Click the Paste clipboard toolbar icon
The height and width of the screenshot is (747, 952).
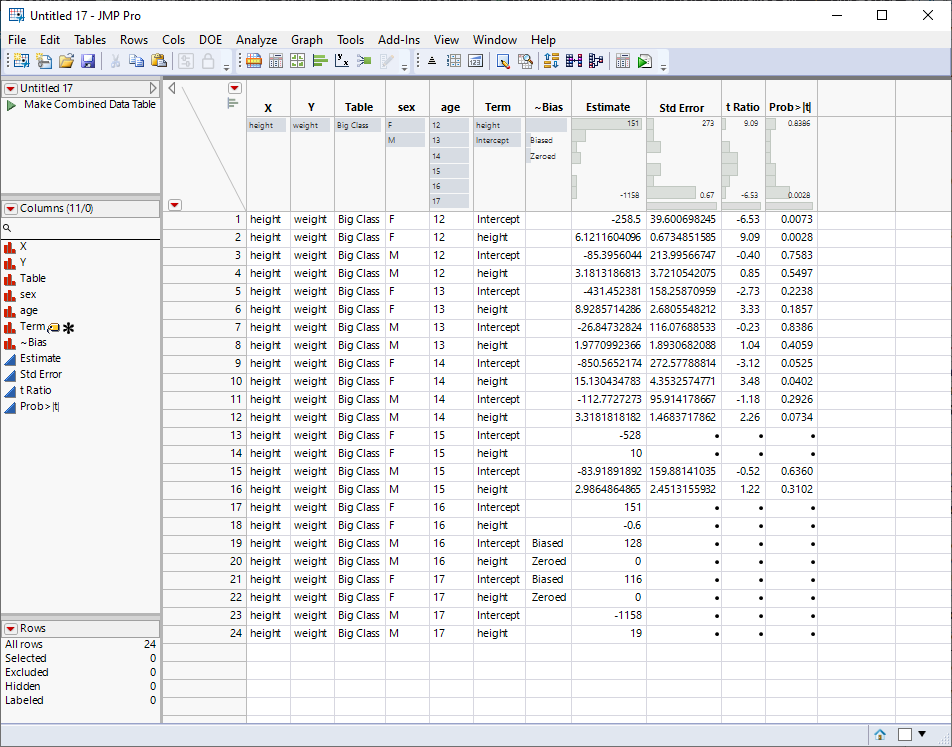158,61
